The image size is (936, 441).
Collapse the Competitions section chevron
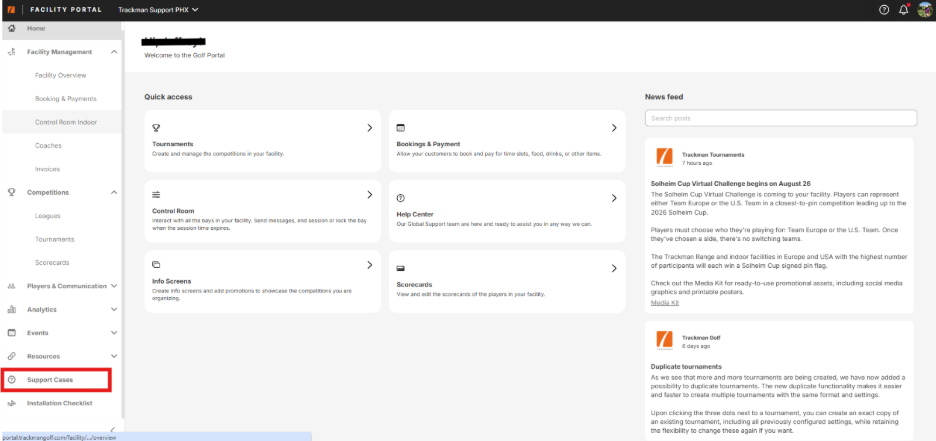114,192
